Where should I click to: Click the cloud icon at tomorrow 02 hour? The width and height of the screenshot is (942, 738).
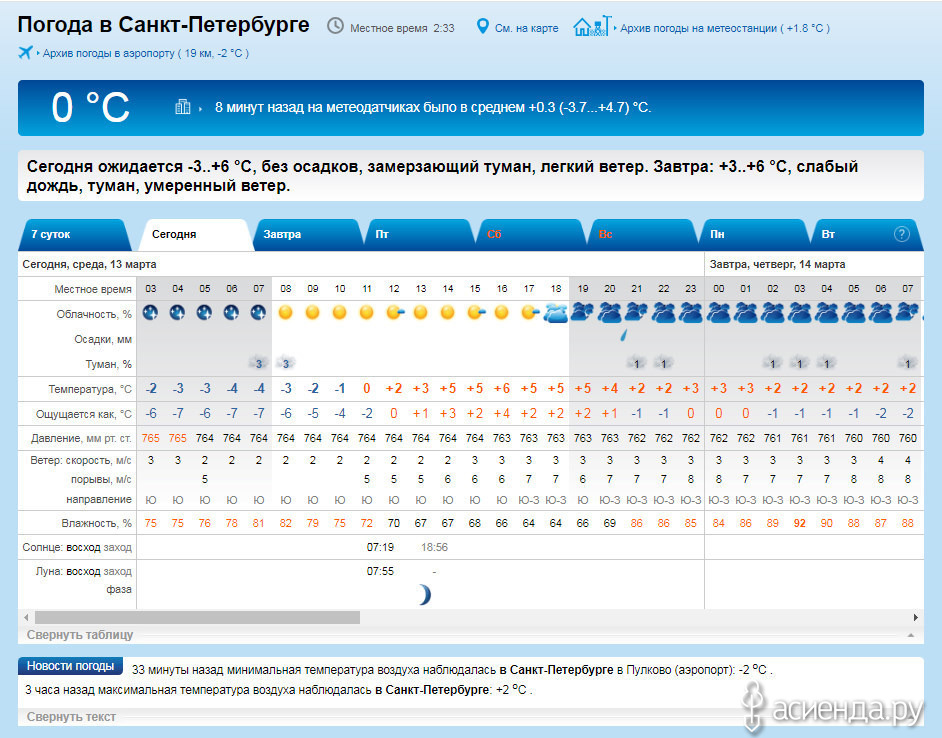[773, 313]
